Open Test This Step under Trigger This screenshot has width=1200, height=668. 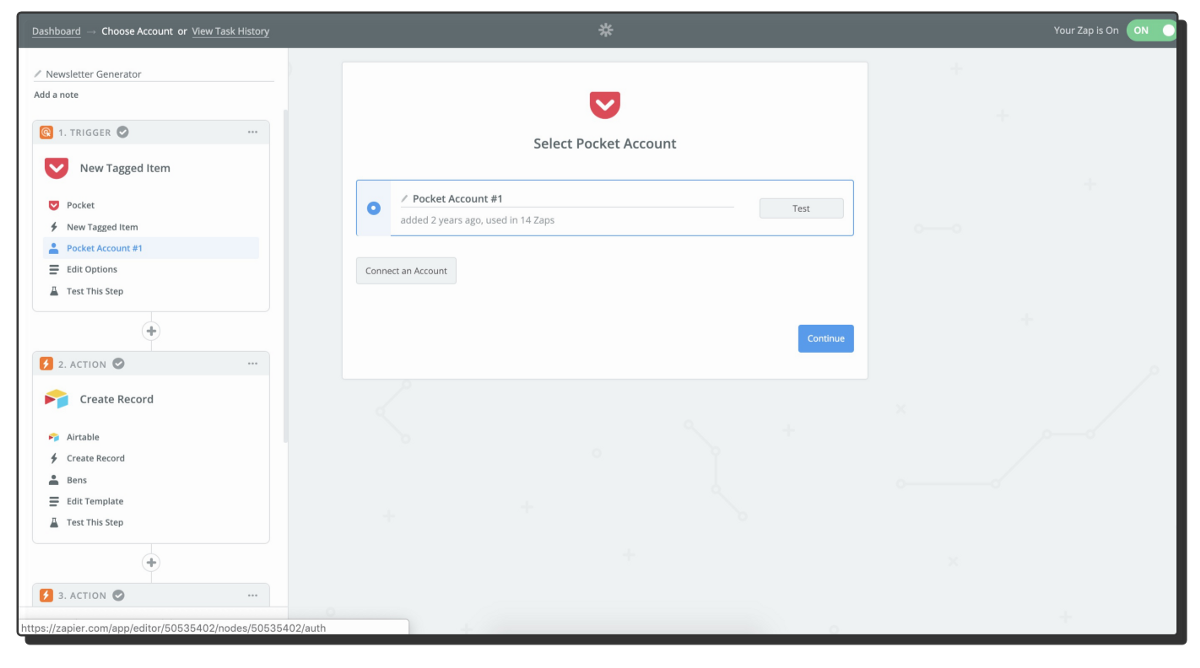[151, 291]
